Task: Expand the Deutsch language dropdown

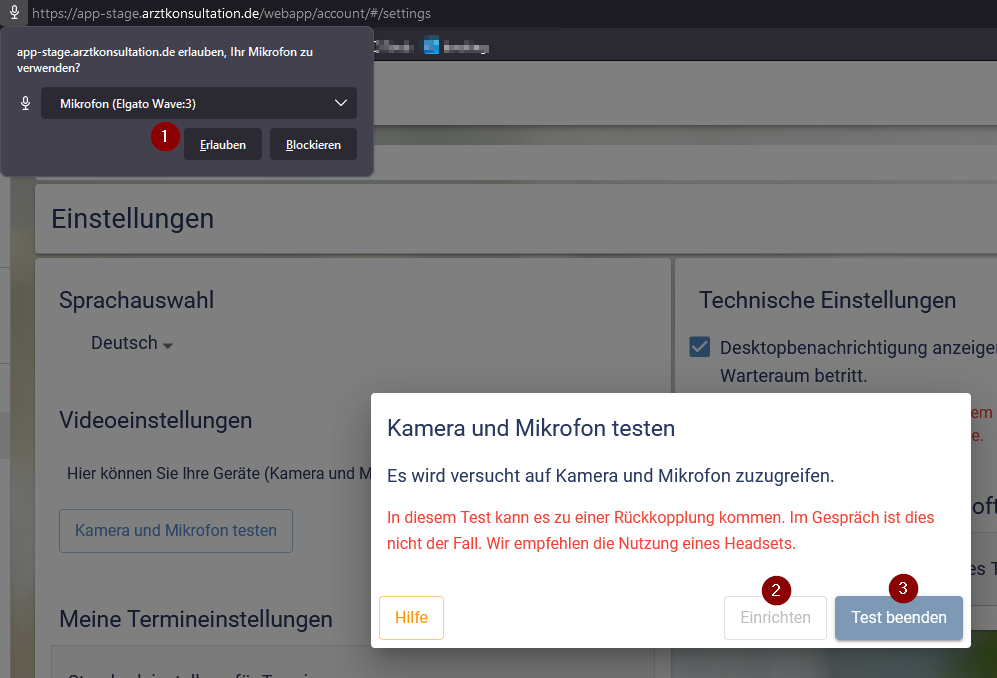Action: [x=131, y=343]
